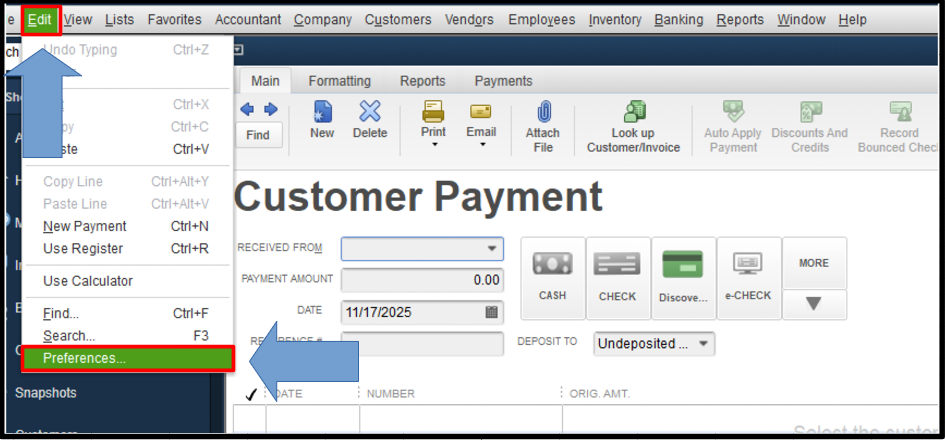Open the Customers menu

pyautogui.click(x=398, y=20)
